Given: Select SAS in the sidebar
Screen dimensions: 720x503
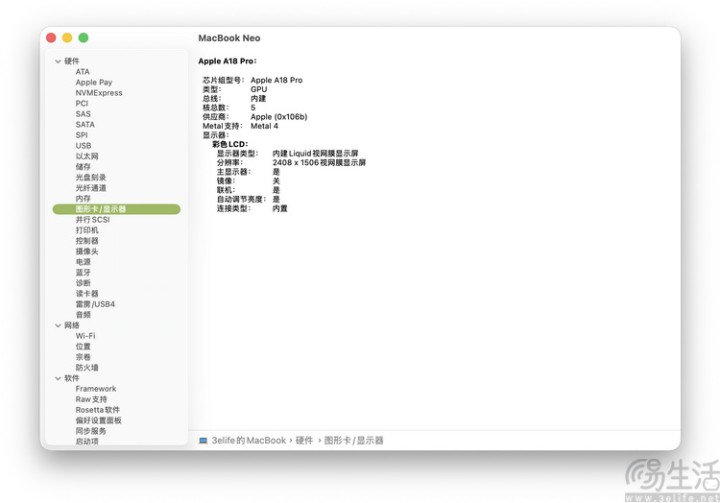Looking at the screenshot, I should (x=83, y=114).
